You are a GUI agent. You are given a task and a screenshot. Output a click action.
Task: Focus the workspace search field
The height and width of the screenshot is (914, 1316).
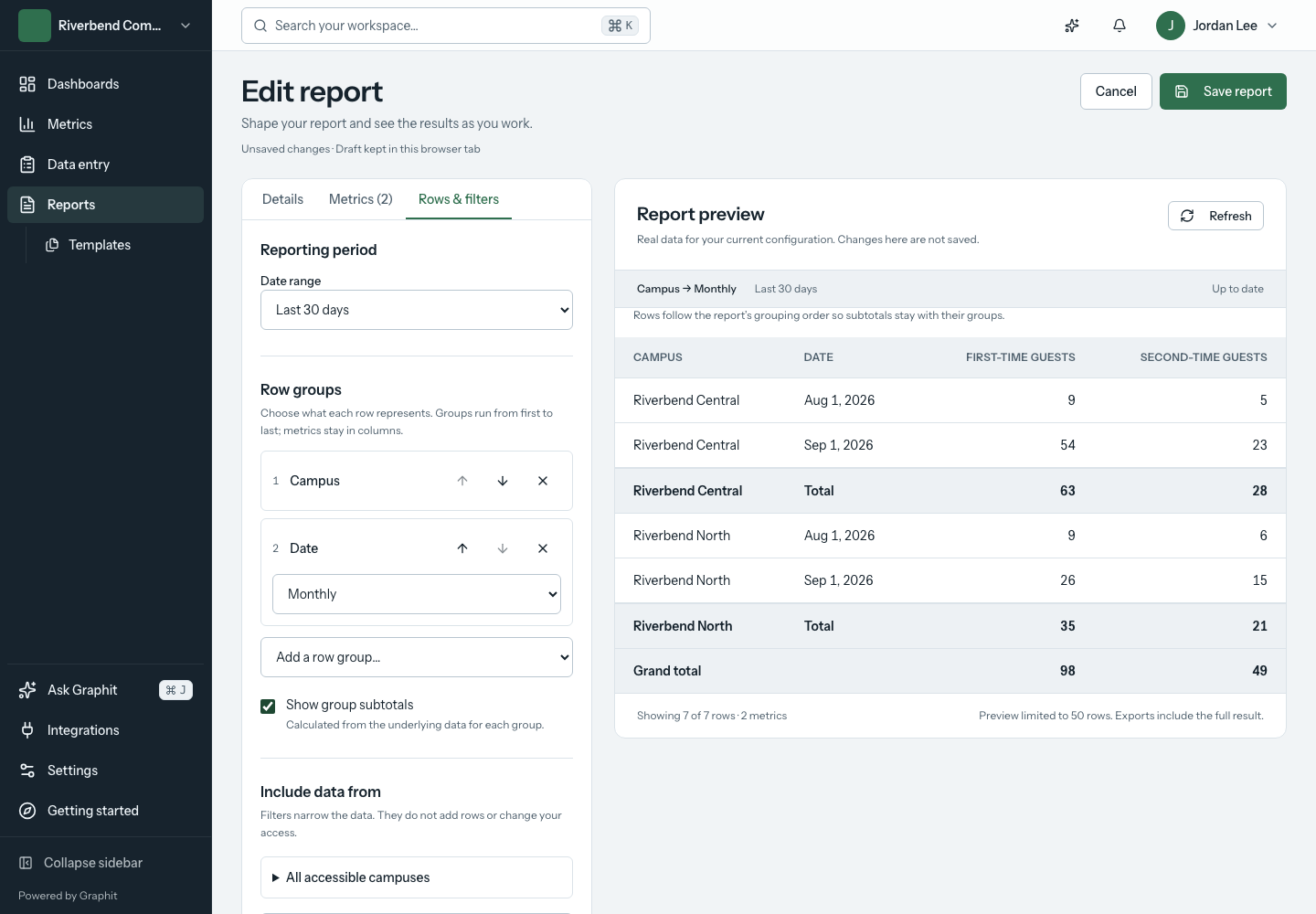coord(446,26)
